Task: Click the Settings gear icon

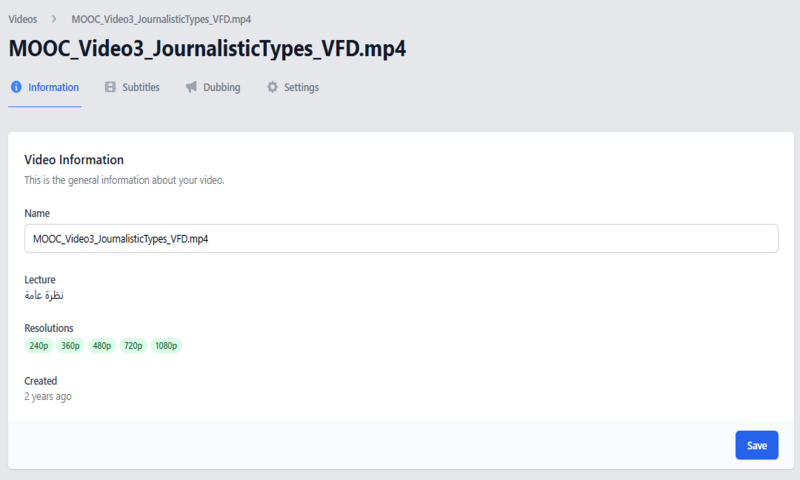Action: pyautogui.click(x=272, y=87)
